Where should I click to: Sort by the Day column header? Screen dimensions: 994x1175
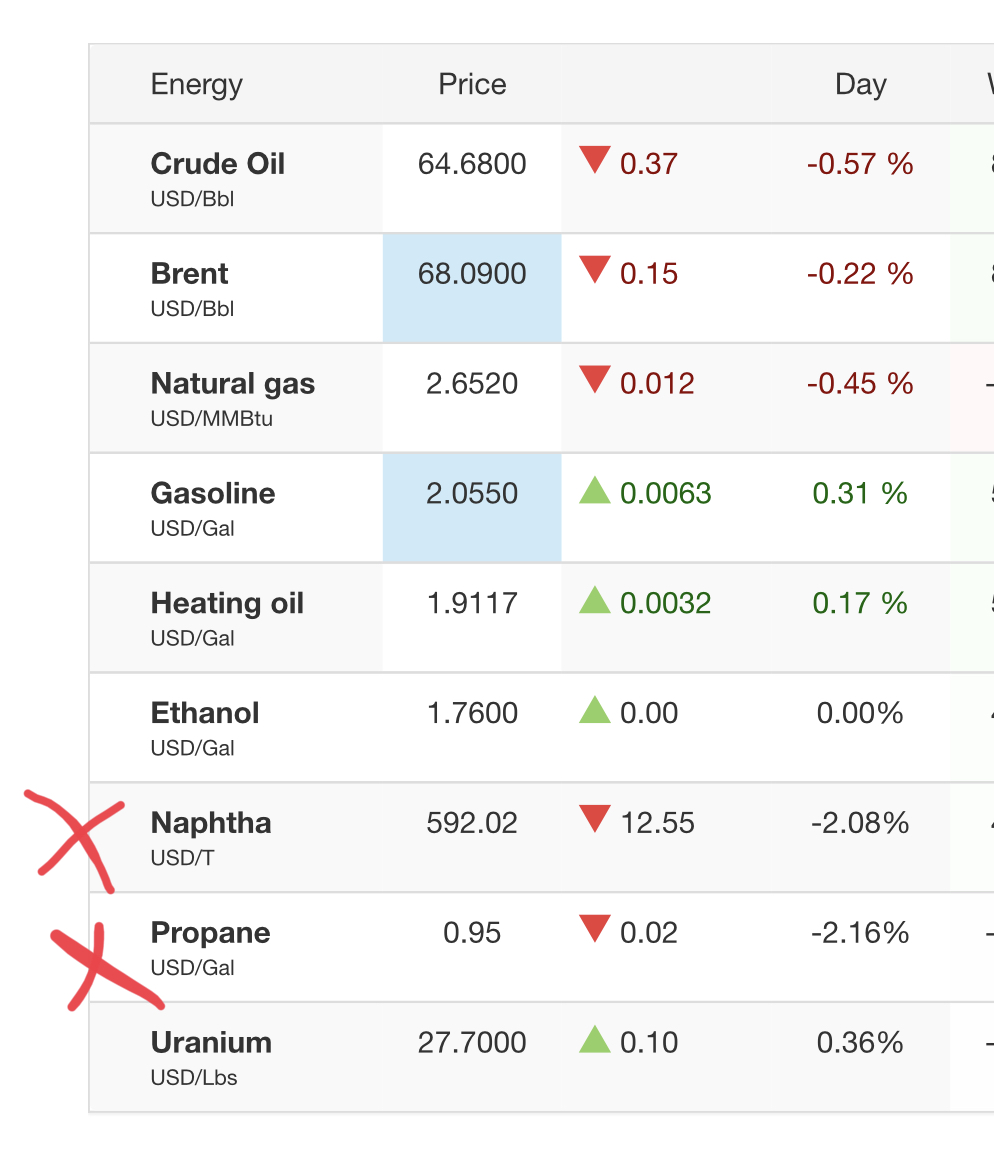860,85
